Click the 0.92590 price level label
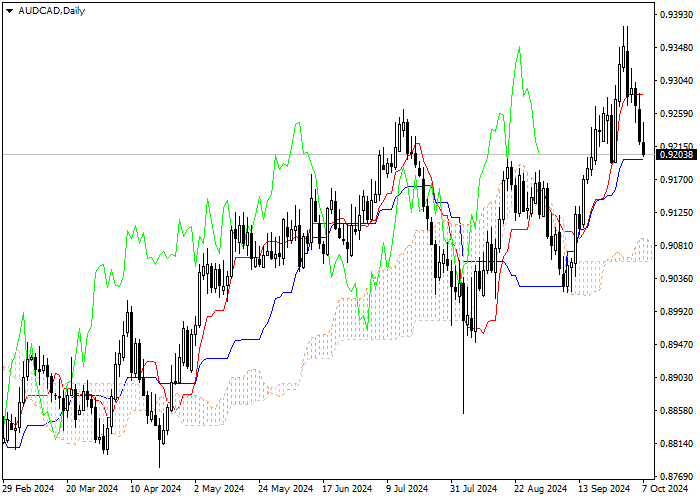 click(677, 114)
